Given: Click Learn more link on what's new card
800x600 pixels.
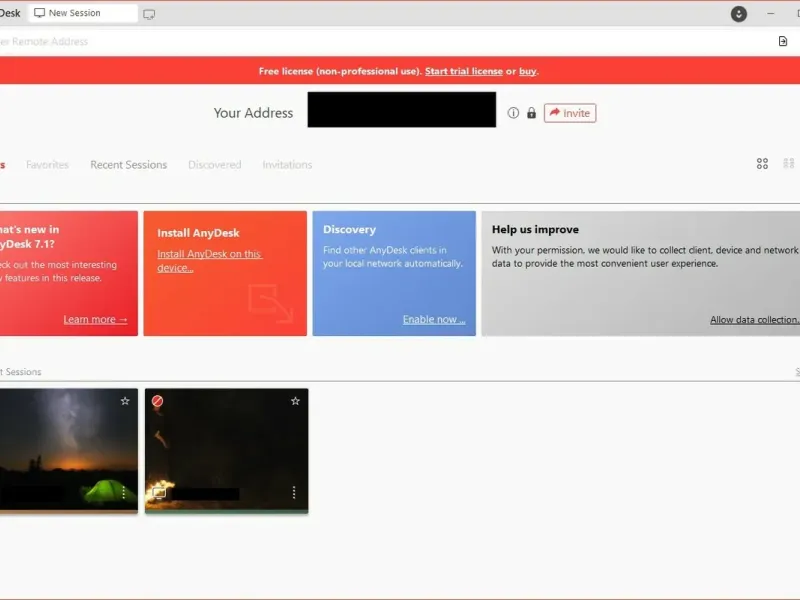Looking at the screenshot, I should [95, 320].
